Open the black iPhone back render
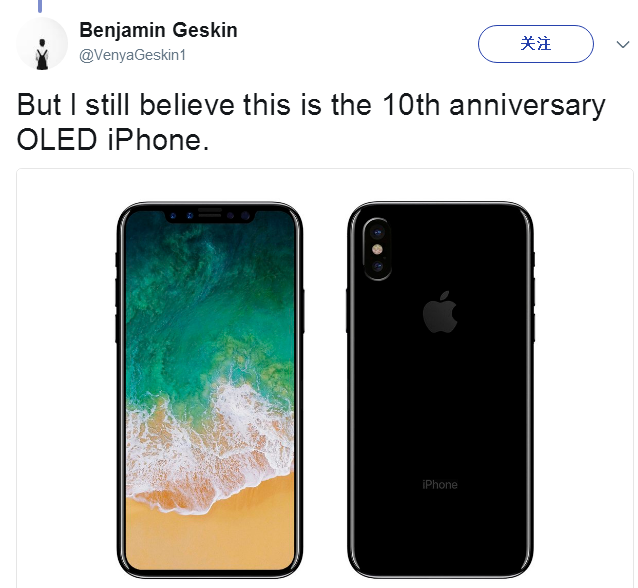 441,390
